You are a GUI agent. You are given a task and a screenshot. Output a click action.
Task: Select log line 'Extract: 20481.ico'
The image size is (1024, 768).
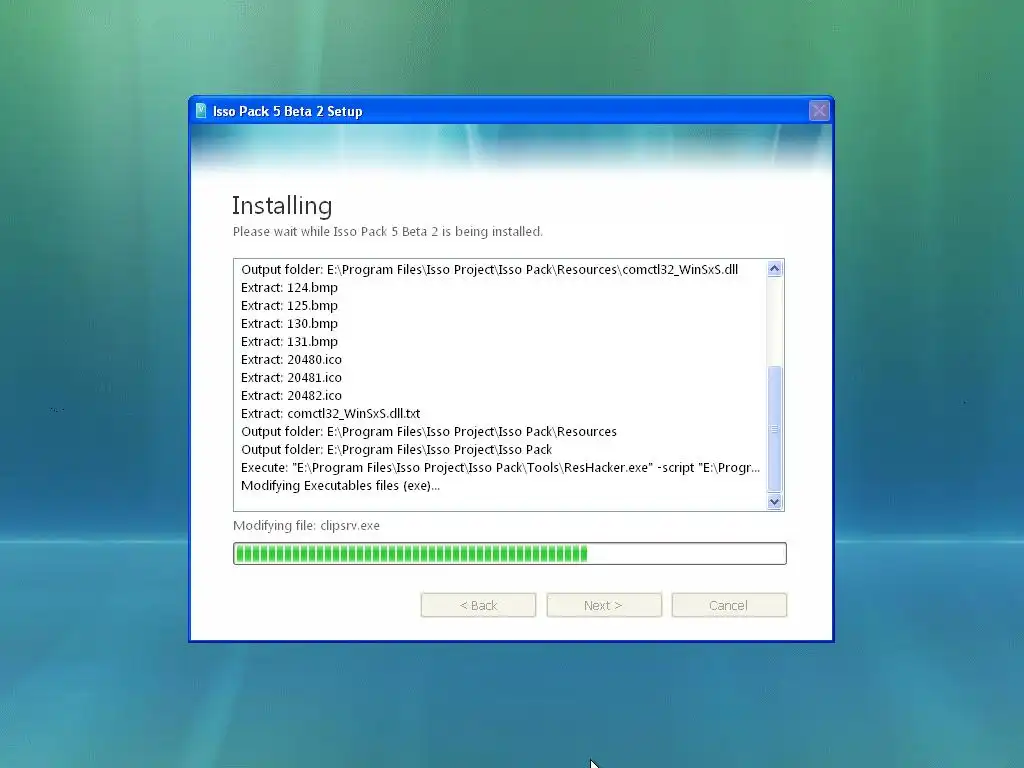click(x=291, y=377)
